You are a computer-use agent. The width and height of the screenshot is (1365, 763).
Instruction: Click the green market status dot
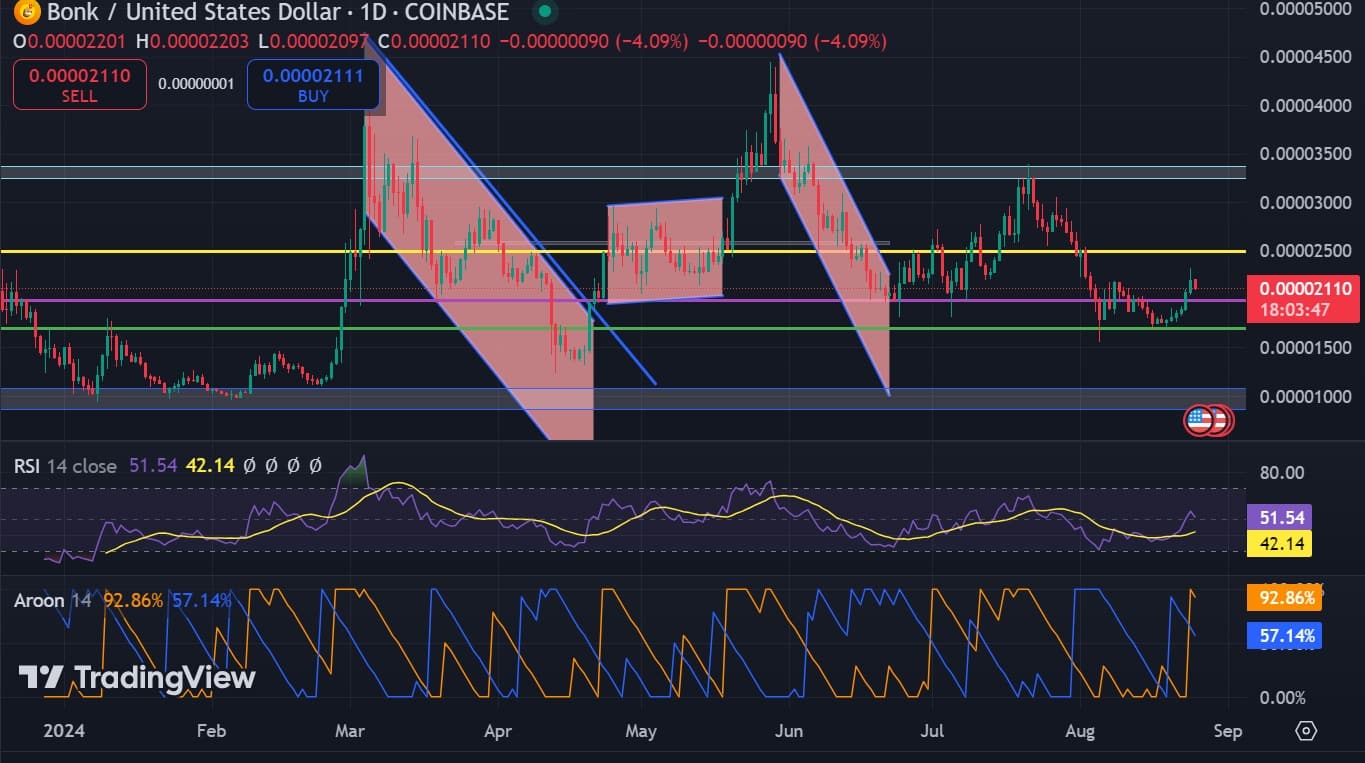coord(543,13)
